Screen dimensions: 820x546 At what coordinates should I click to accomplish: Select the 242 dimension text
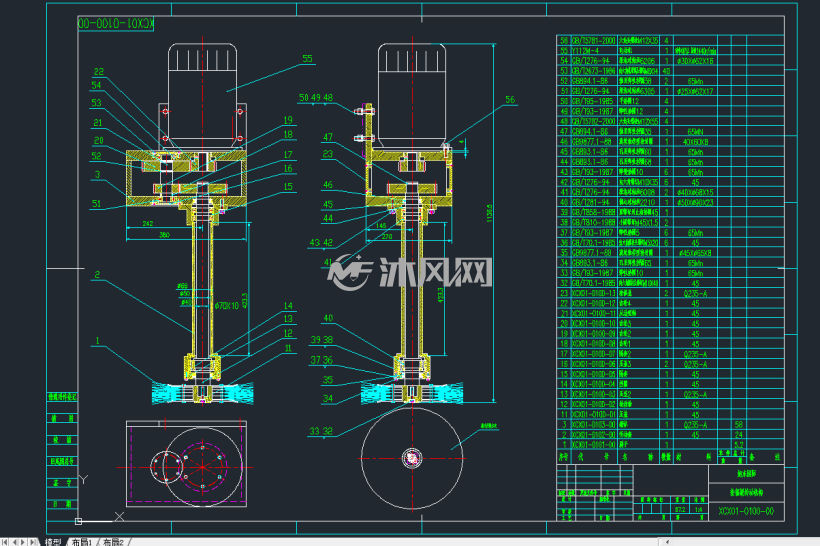(148, 223)
